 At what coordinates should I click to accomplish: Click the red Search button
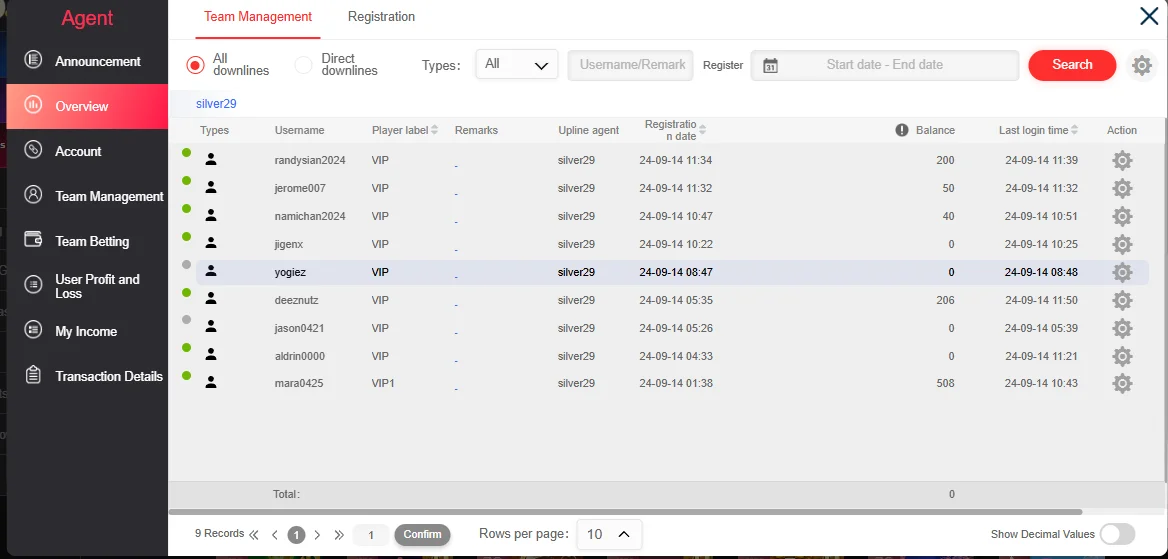pos(1072,65)
